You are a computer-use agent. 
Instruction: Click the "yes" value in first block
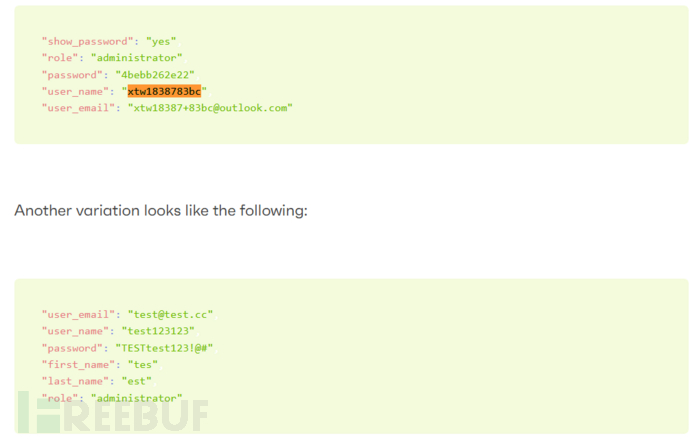pyautogui.click(x=161, y=41)
